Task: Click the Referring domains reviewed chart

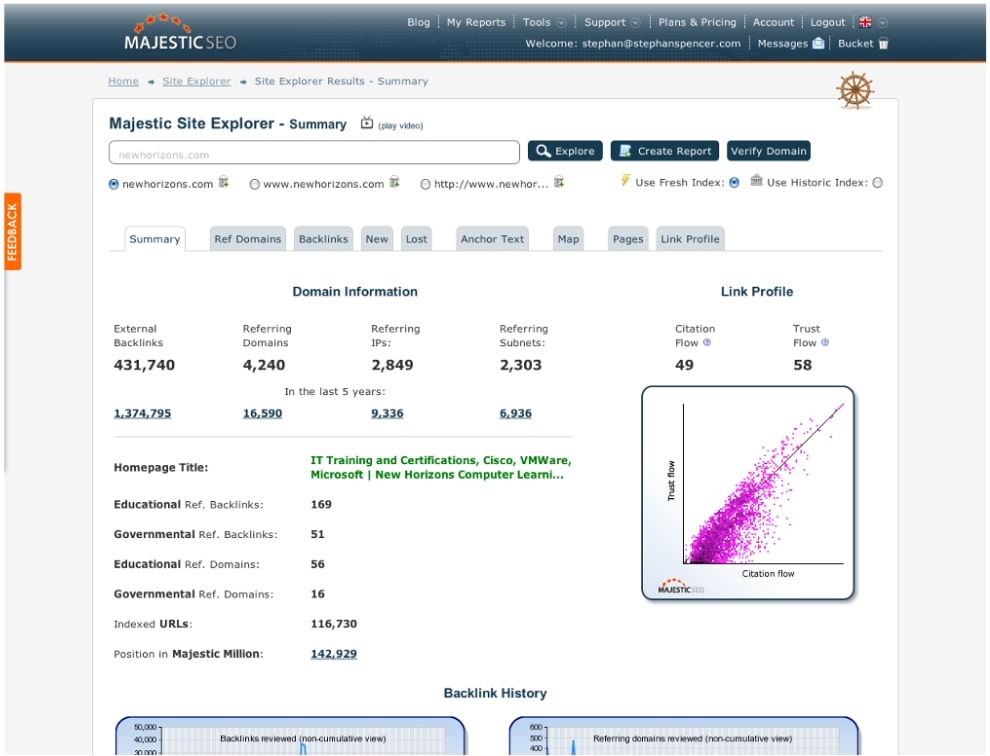Action: pos(684,736)
